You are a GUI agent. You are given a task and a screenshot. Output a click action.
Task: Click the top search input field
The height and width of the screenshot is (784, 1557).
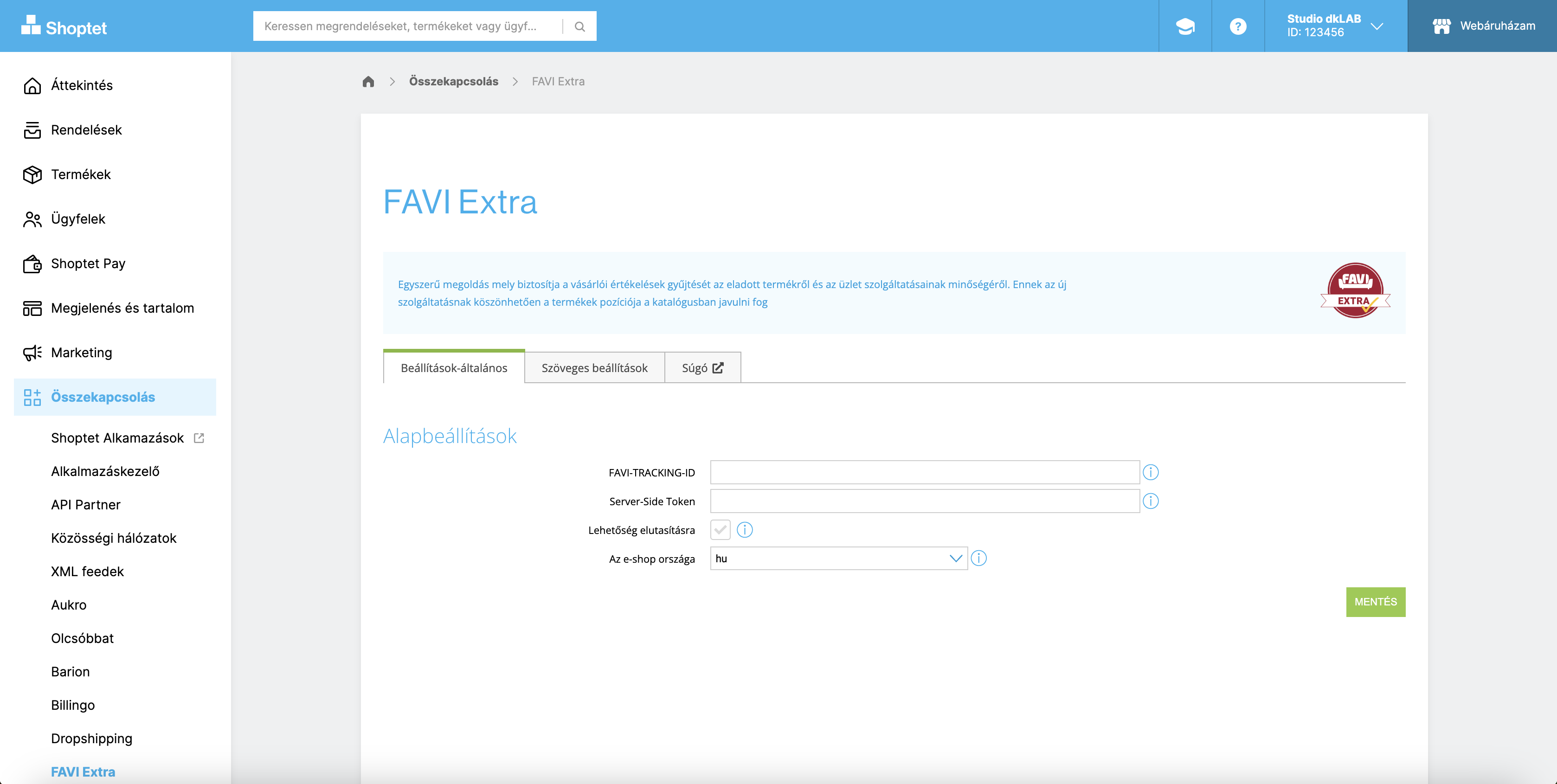click(x=408, y=26)
